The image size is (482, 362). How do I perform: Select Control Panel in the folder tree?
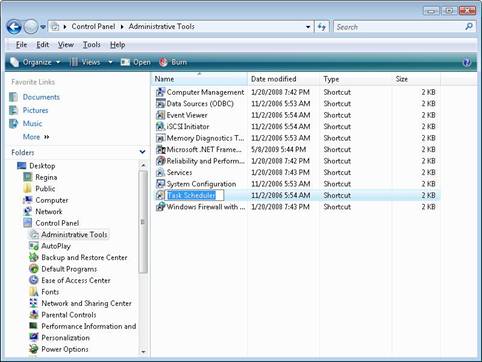(x=57, y=223)
